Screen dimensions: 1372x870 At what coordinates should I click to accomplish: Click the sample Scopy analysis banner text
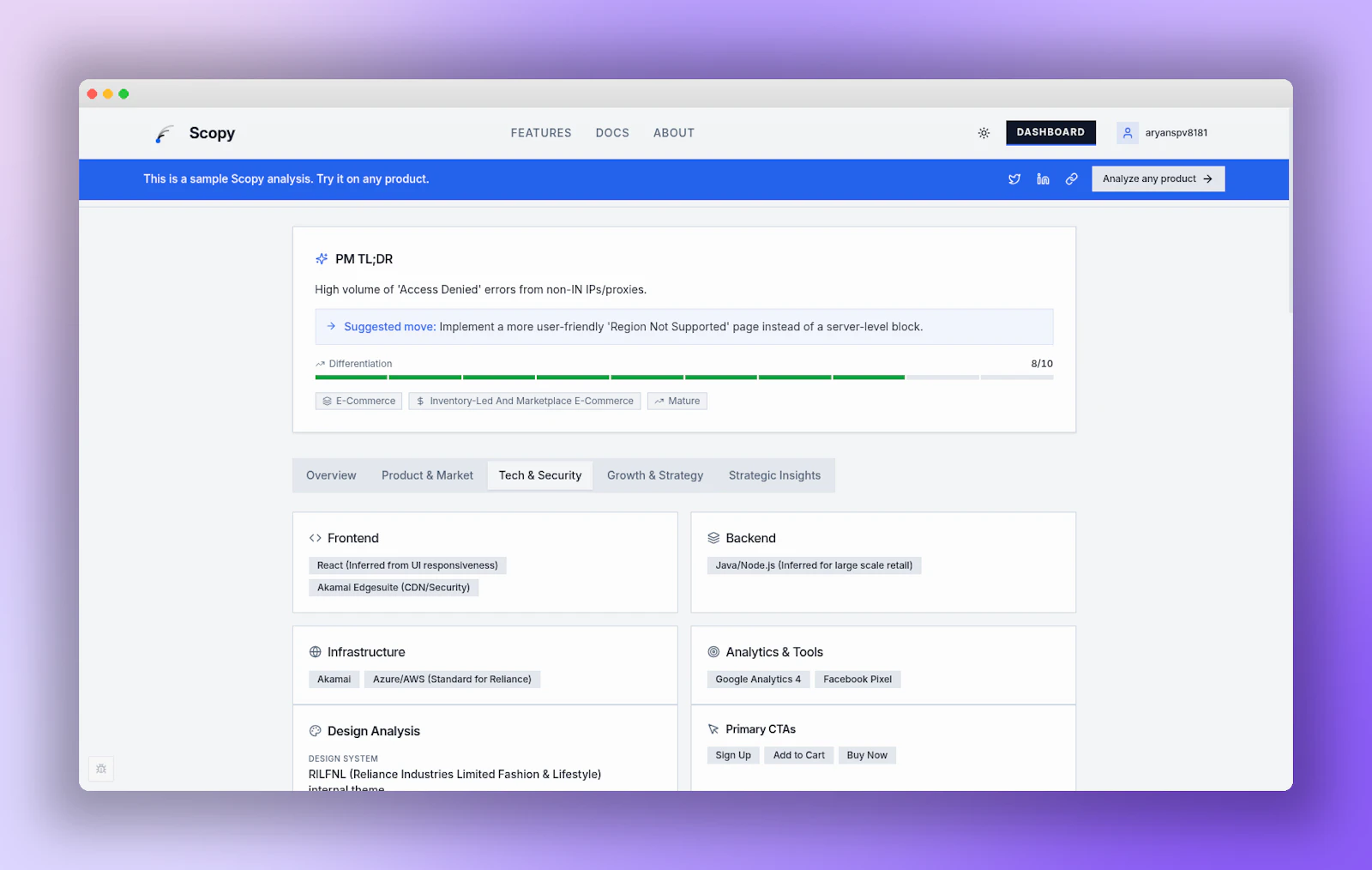pos(286,179)
